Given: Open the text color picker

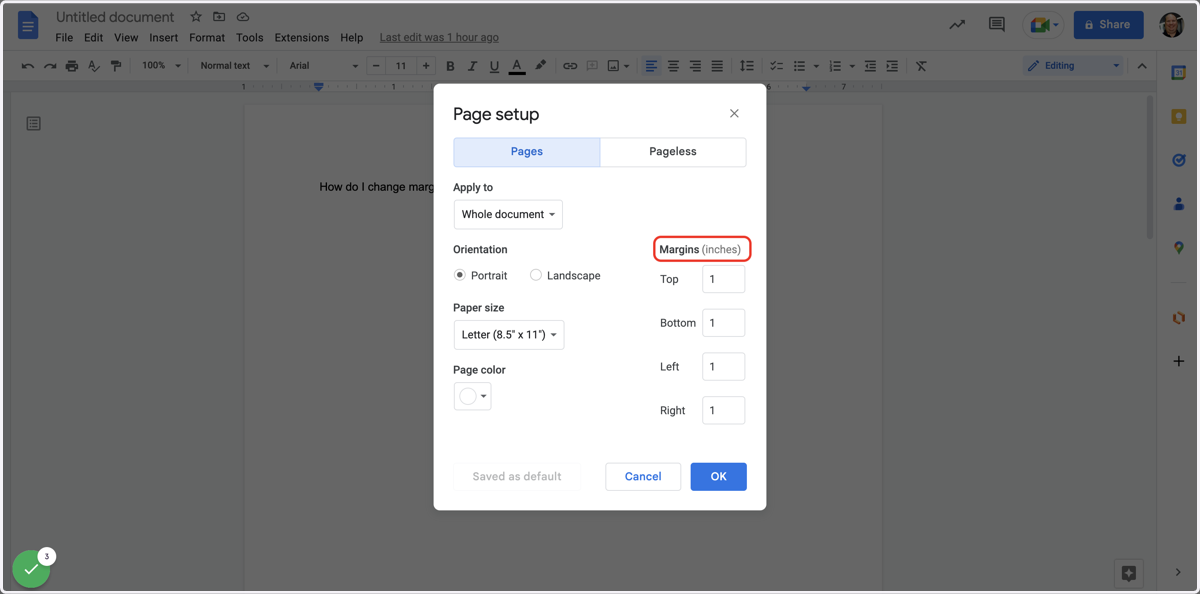Looking at the screenshot, I should tap(517, 66).
